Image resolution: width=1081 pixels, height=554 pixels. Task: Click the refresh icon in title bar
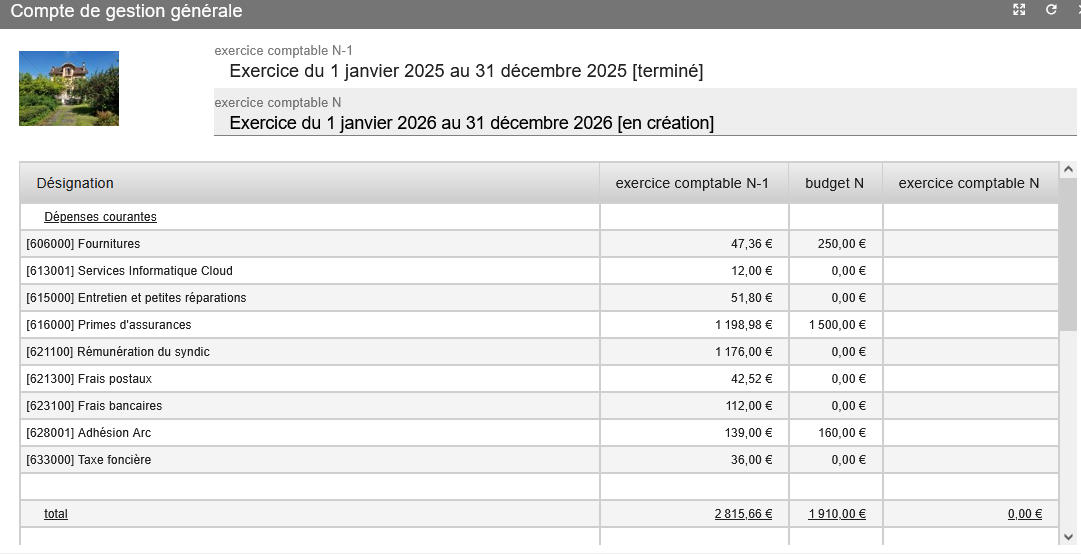tap(1051, 10)
